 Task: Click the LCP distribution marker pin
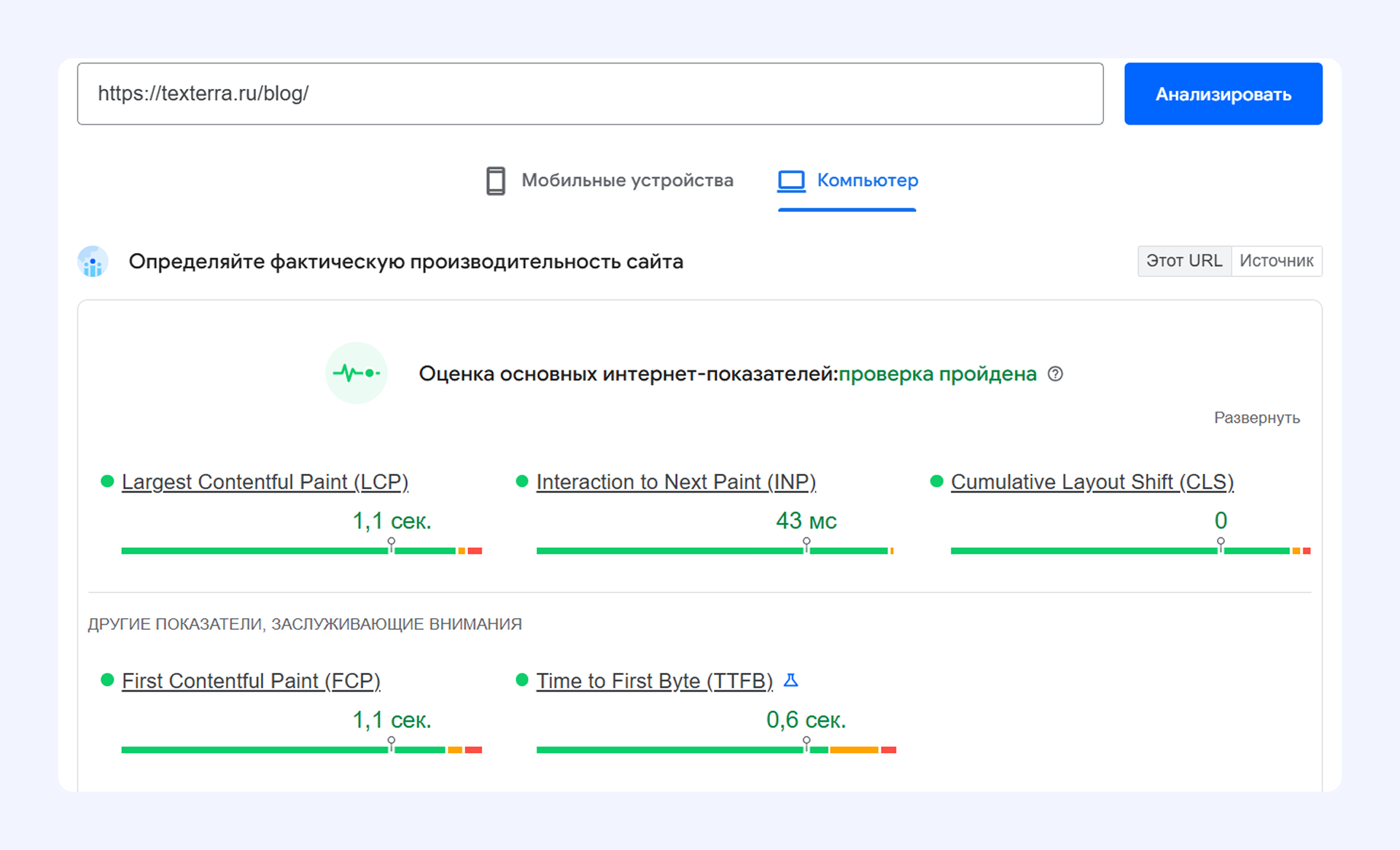click(392, 544)
